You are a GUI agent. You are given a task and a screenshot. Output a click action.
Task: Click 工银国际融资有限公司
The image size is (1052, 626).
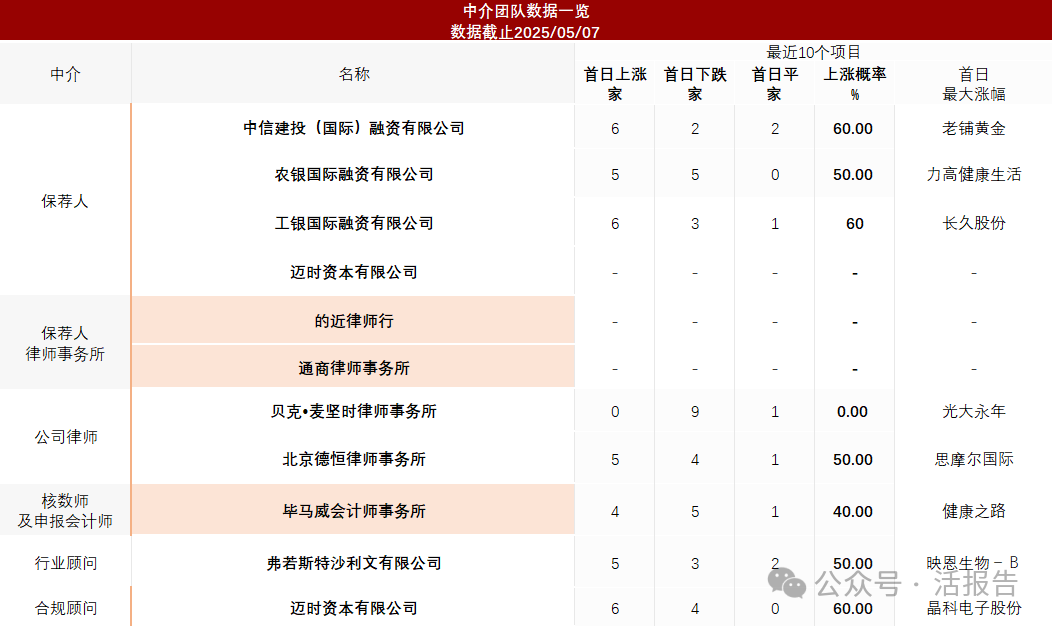click(x=354, y=223)
